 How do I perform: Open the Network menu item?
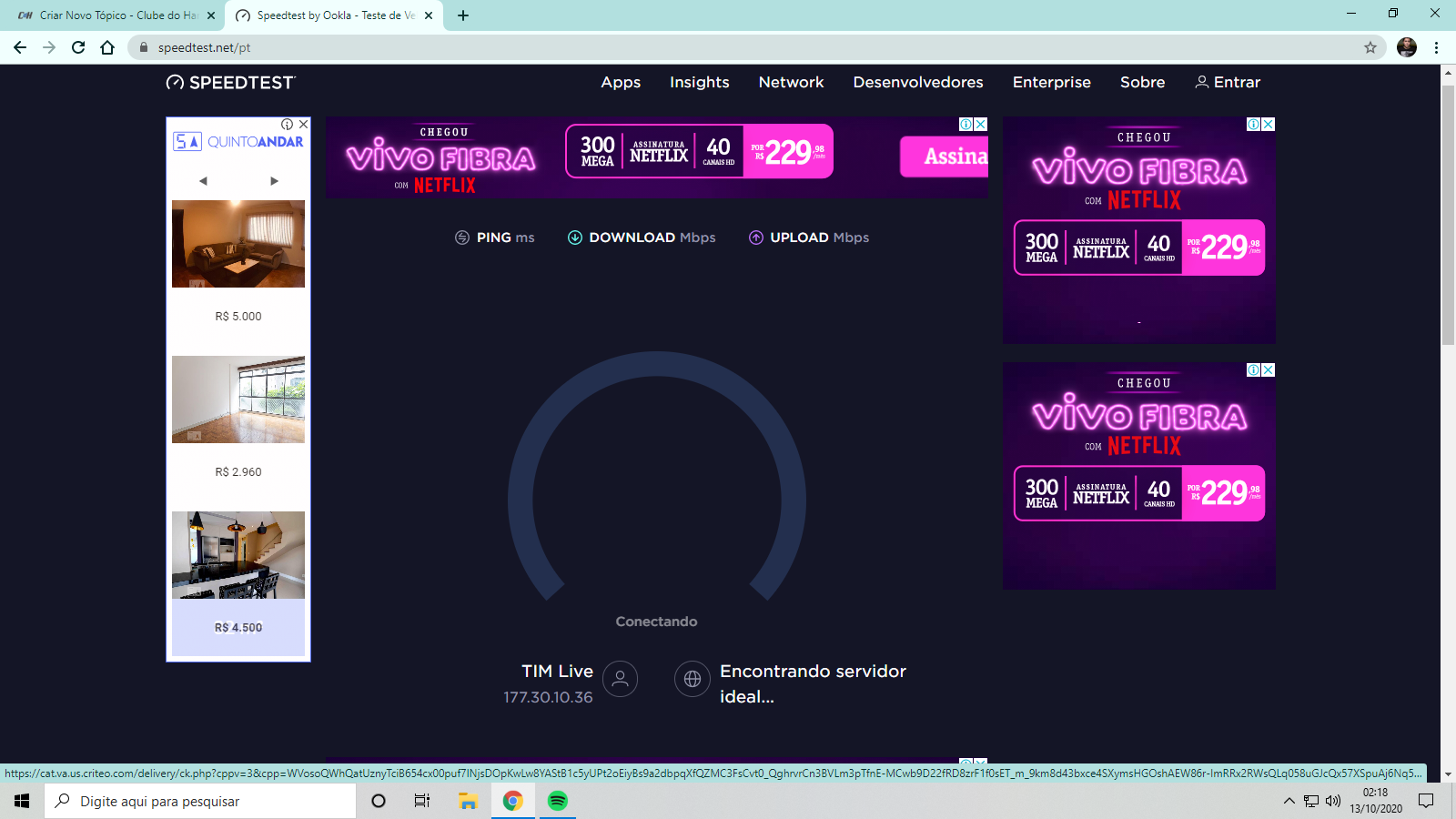point(791,82)
